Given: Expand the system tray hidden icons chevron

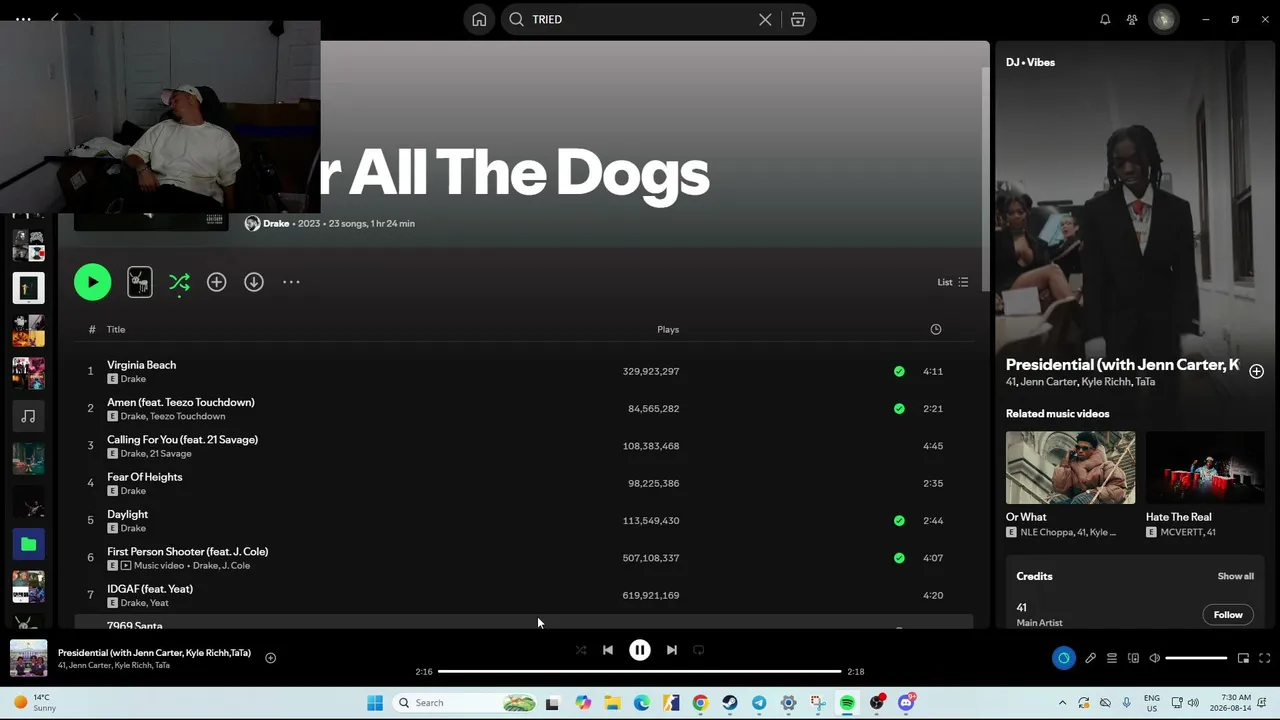Looking at the screenshot, I should click(x=1062, y=703).
